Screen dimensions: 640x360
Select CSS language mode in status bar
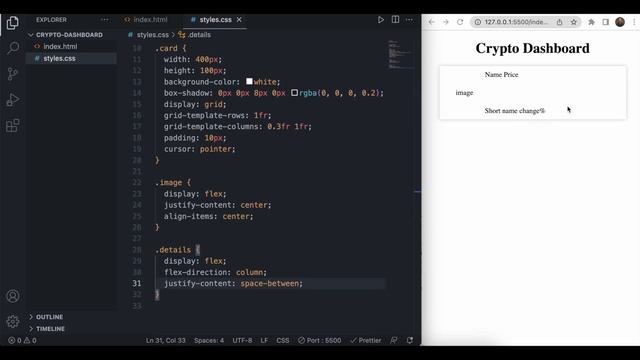point(282,340)
